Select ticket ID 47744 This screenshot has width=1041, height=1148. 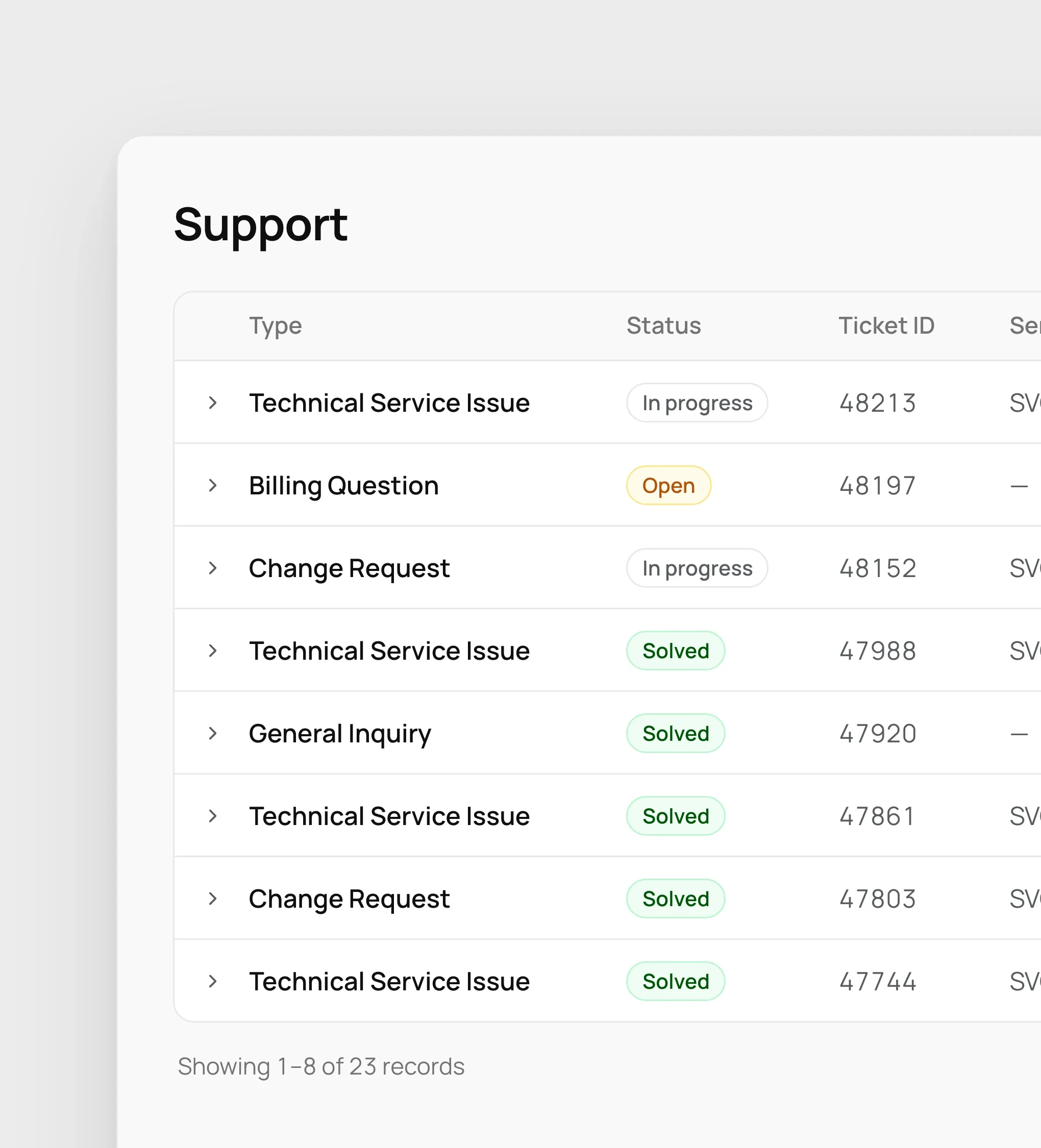pos(878,982)
